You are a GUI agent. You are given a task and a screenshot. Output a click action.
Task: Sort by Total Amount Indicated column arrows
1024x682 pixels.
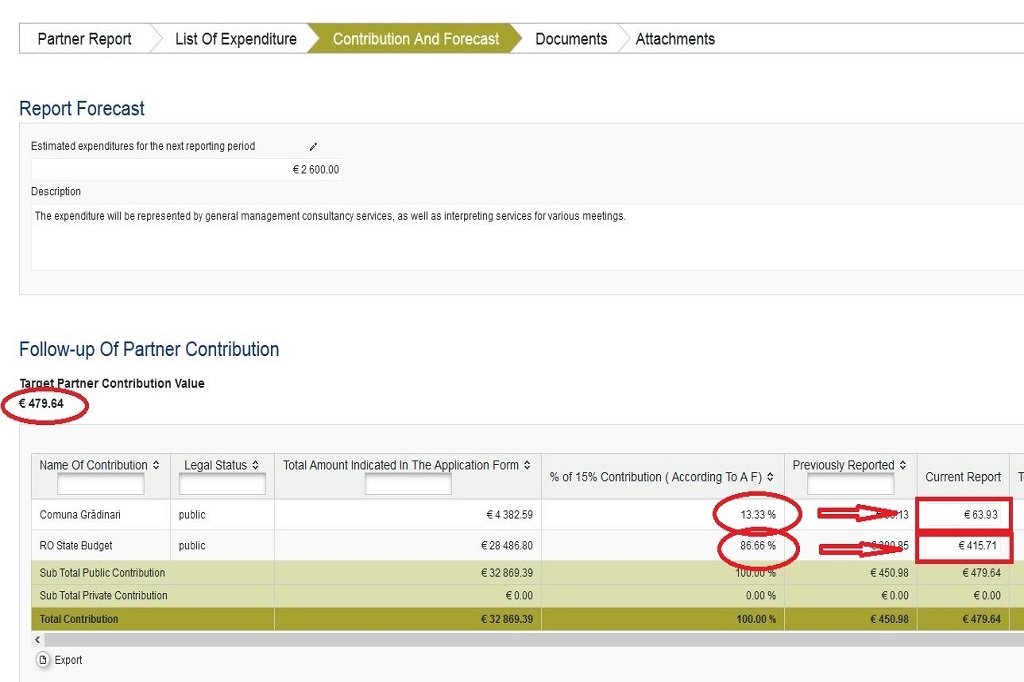click(x=528, y=465)
